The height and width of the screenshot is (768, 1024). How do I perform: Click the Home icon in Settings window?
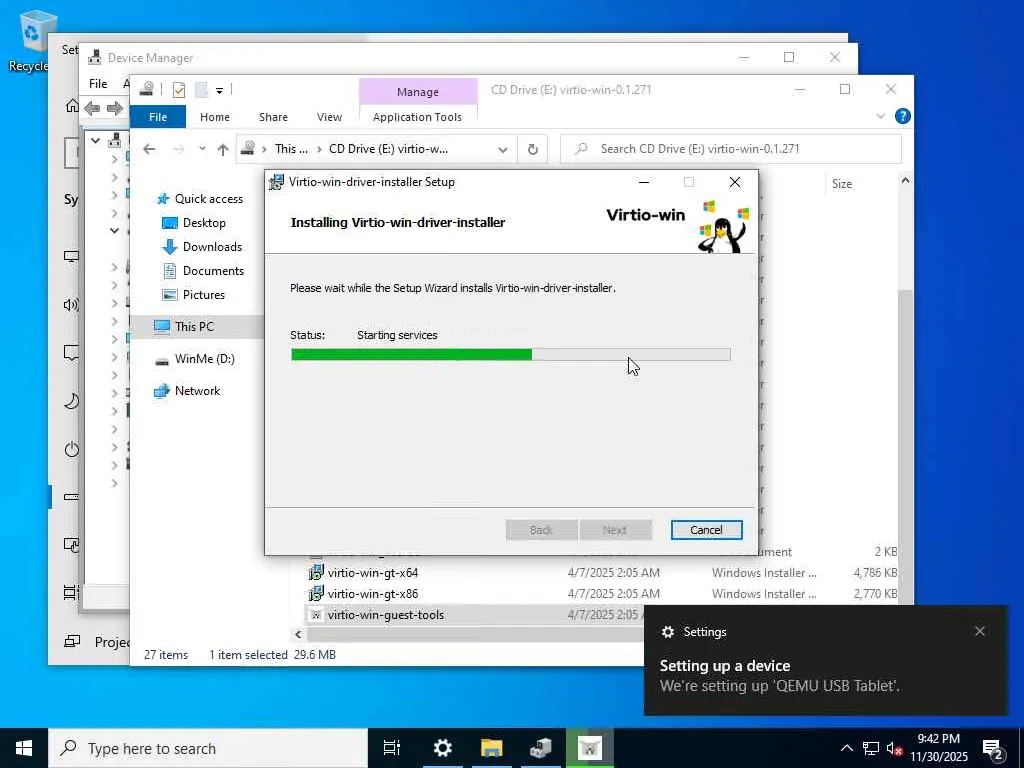pos(72,106)
